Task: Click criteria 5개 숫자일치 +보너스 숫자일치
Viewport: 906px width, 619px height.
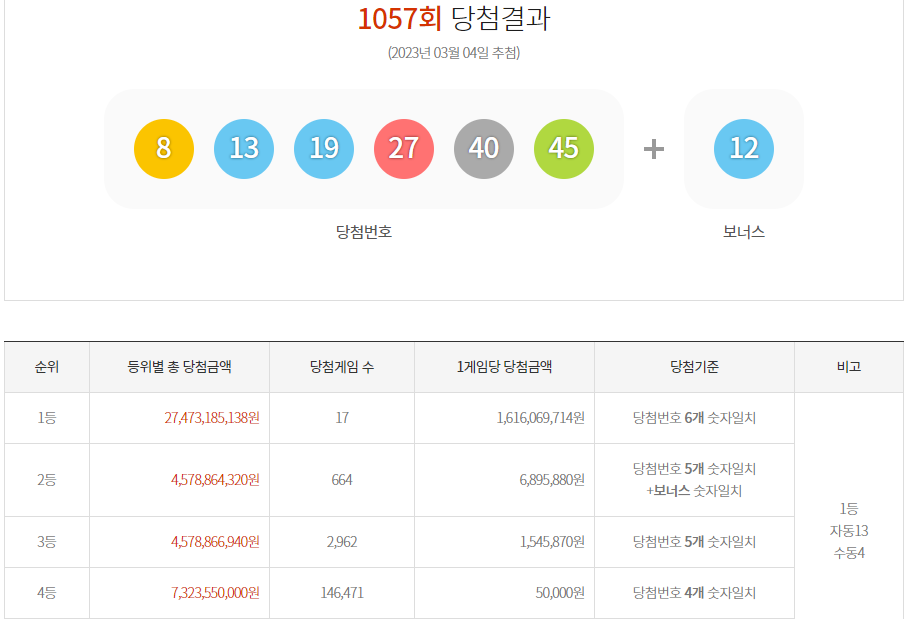Action: coord(695,480)
